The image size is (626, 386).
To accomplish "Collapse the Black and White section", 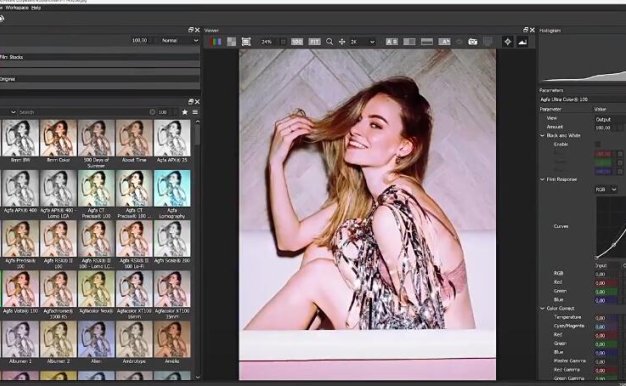I will pos(543,136).
